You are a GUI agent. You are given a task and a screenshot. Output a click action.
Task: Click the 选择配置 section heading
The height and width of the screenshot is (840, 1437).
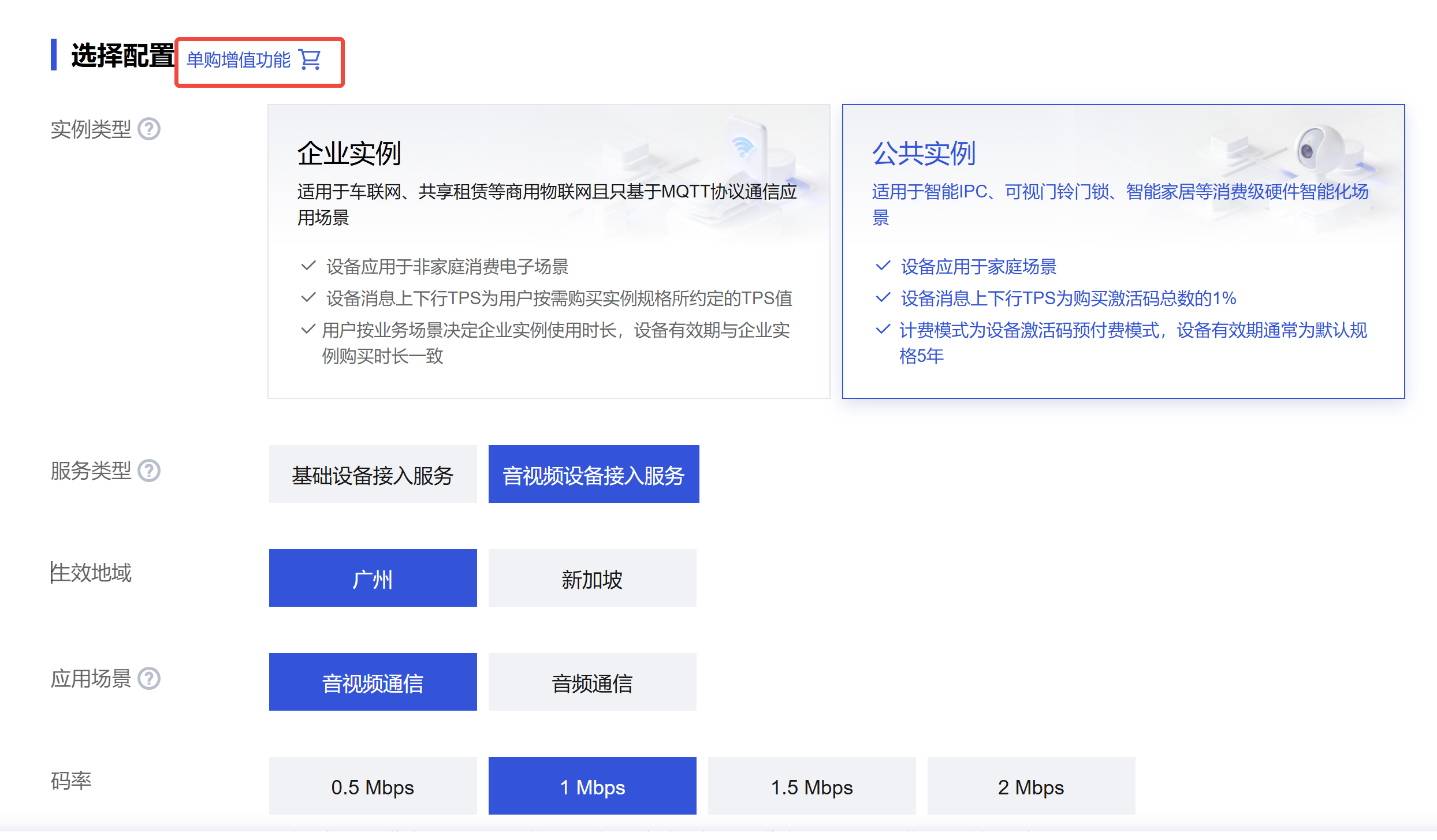[x=122, y=56]
